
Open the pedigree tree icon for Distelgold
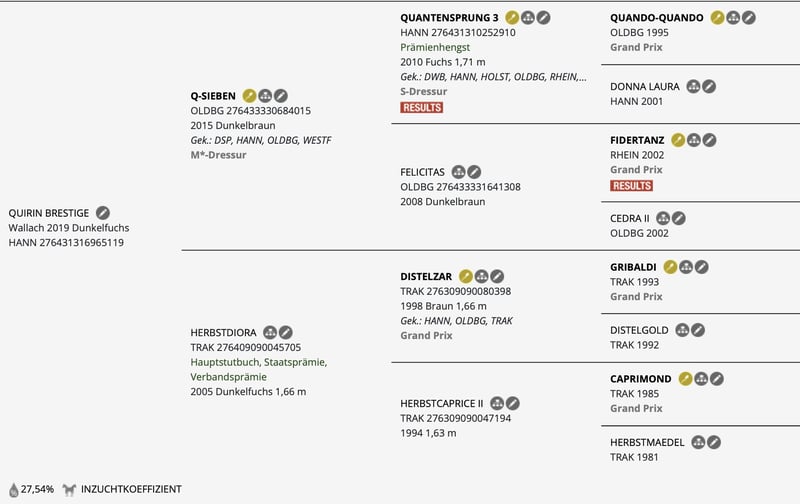click(682, 330)
